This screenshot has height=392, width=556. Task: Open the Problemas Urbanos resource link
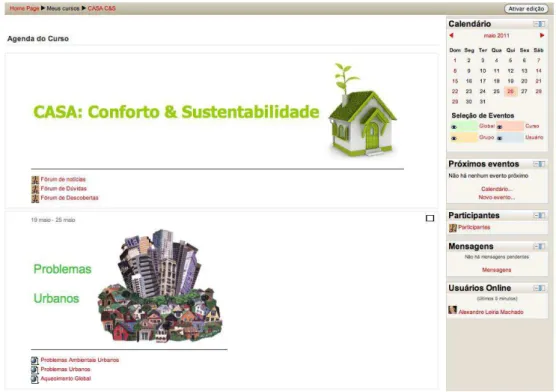[x=65, y=369]
